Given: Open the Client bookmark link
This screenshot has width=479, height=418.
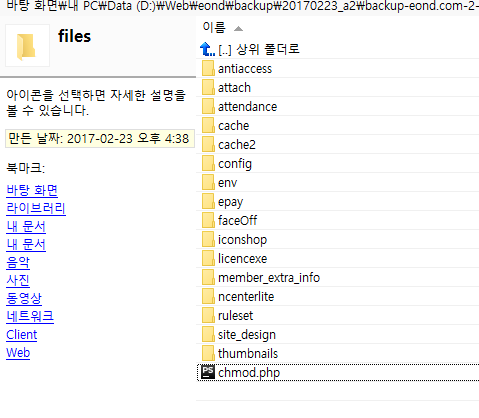Looking at the screenshot, I should pos(22,335).
